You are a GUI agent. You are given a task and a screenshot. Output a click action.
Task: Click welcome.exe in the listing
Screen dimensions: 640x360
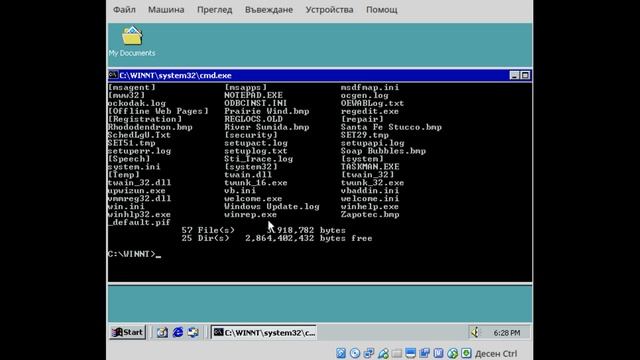click(x=253, y=199)
